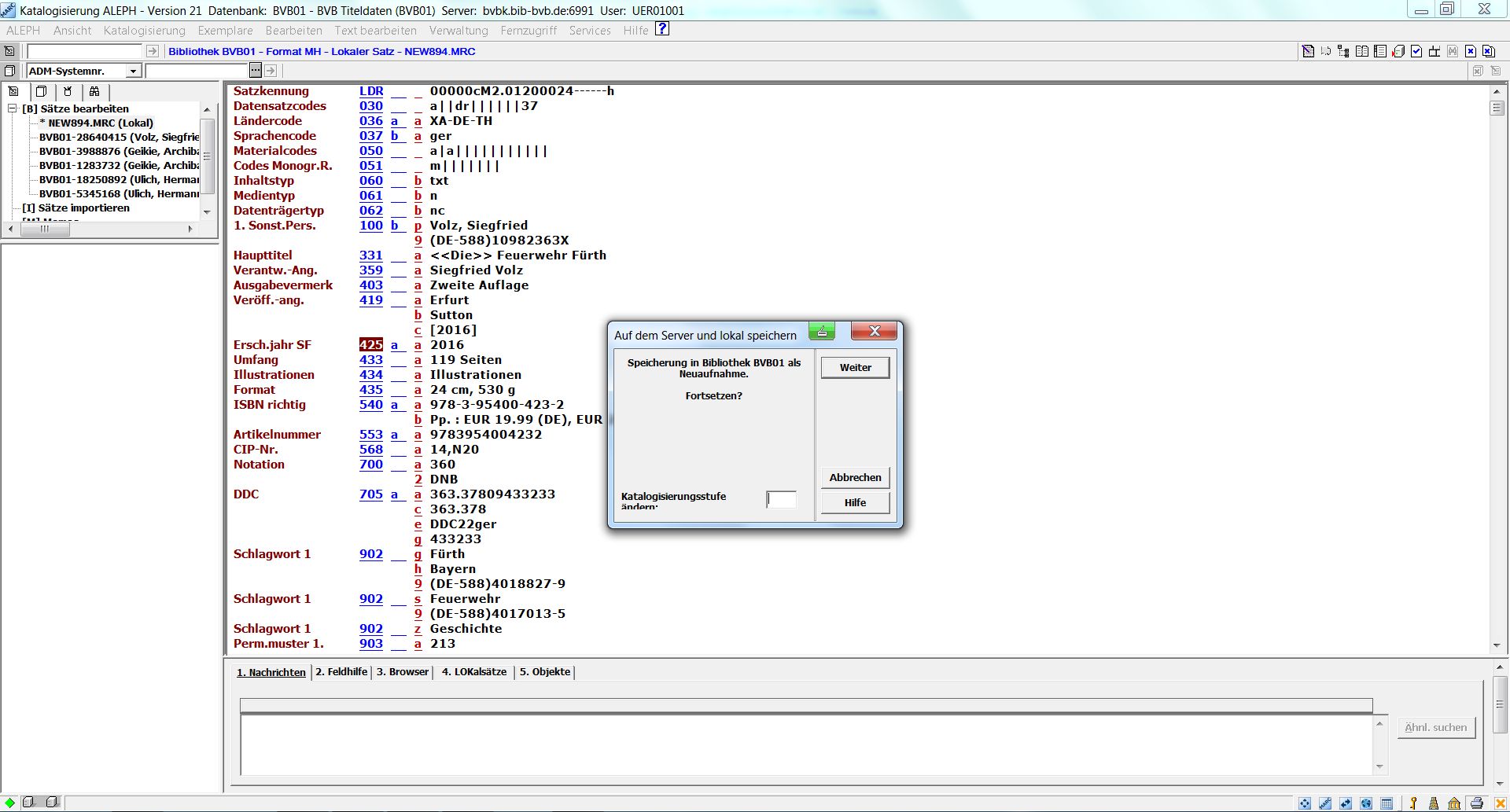The height and width of the screenshot is (812, 1510).
Task: Click the open-book icon in top toolbar
Action: (1361, 51)
